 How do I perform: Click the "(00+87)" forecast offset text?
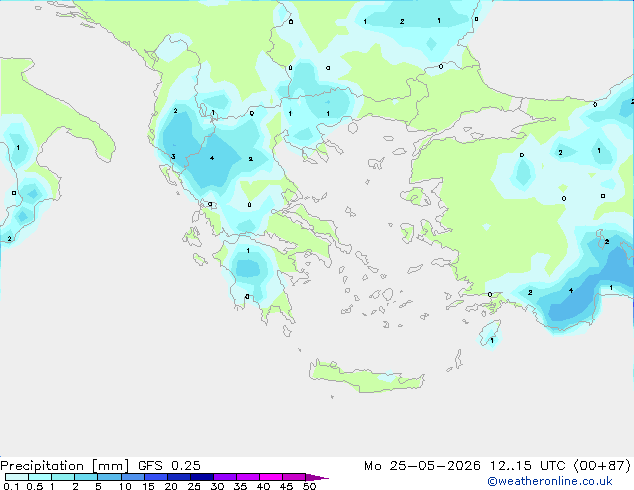(602, 466)
